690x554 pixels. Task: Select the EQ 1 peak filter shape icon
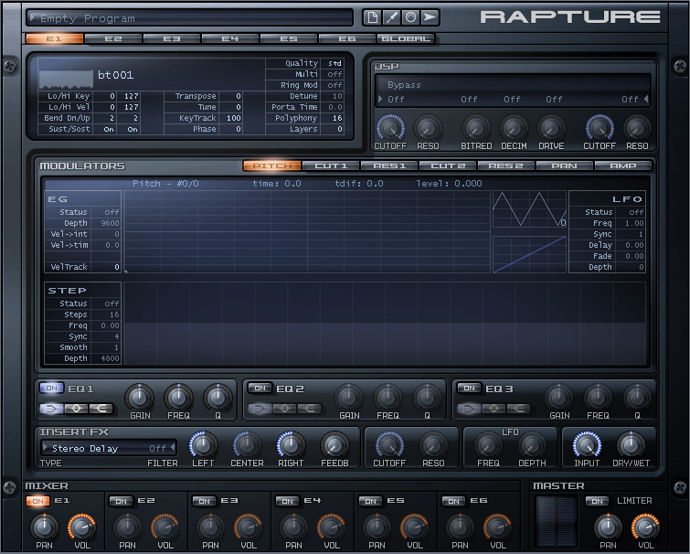(x=76, y=409)
